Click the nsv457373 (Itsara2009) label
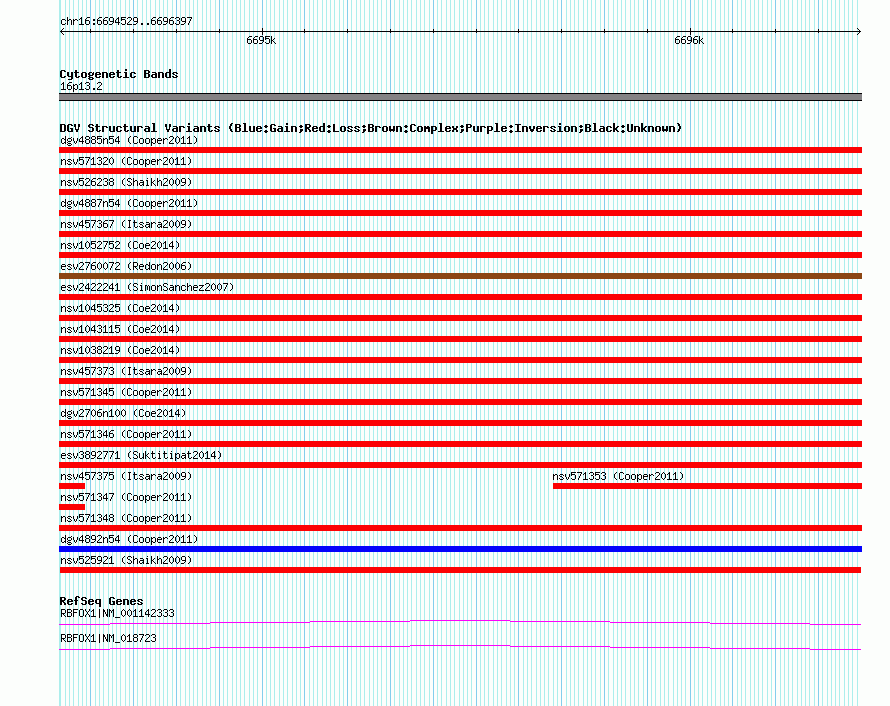 pos(126,371)
